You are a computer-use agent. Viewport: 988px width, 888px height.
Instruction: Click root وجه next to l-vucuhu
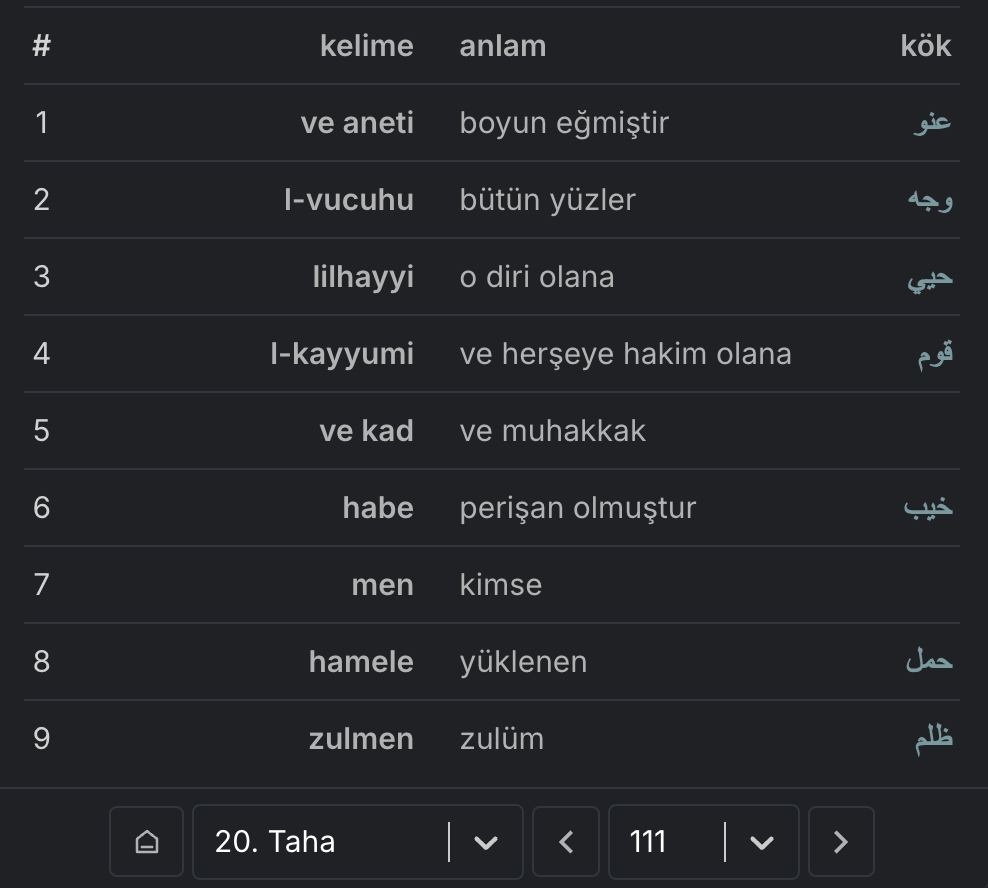(932, 199)
